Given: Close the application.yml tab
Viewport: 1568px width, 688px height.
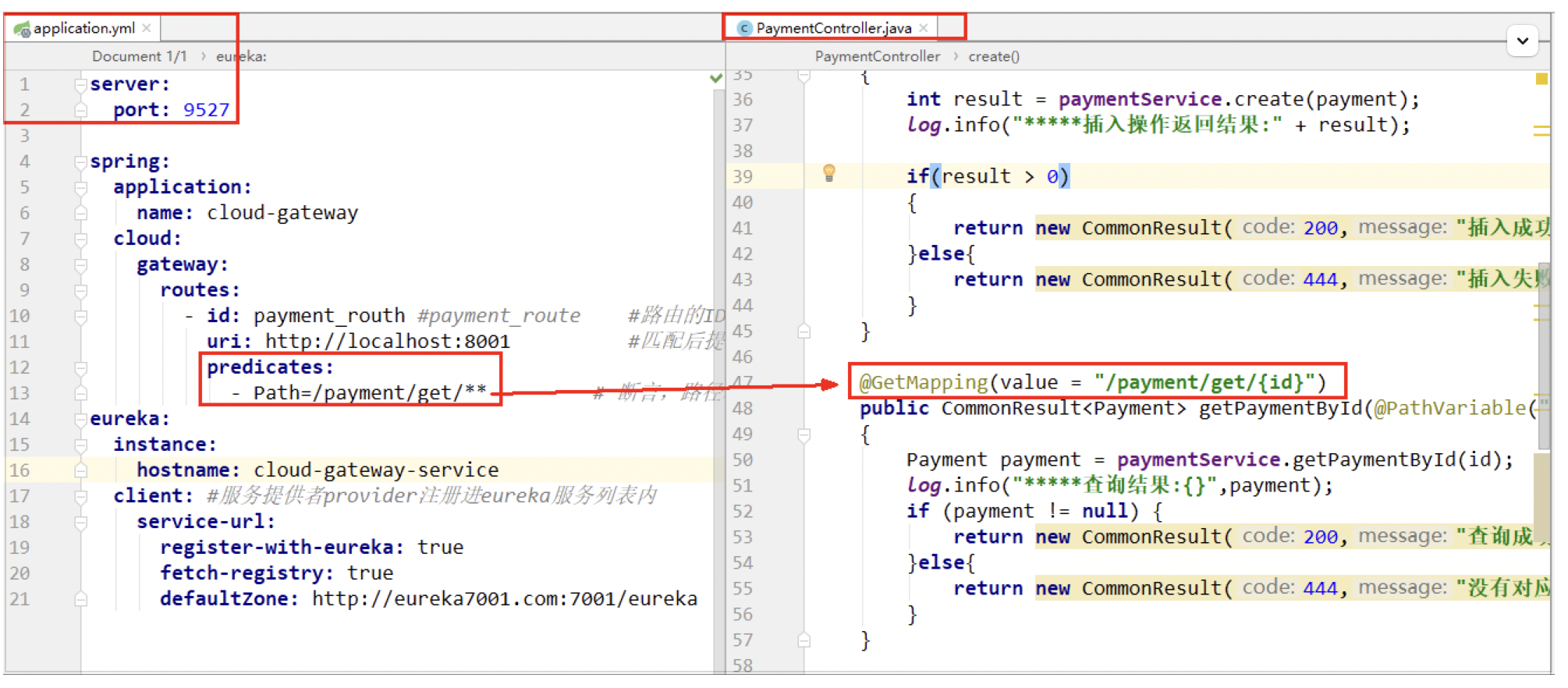Looking at the screenshot, I should coord(147,28).
